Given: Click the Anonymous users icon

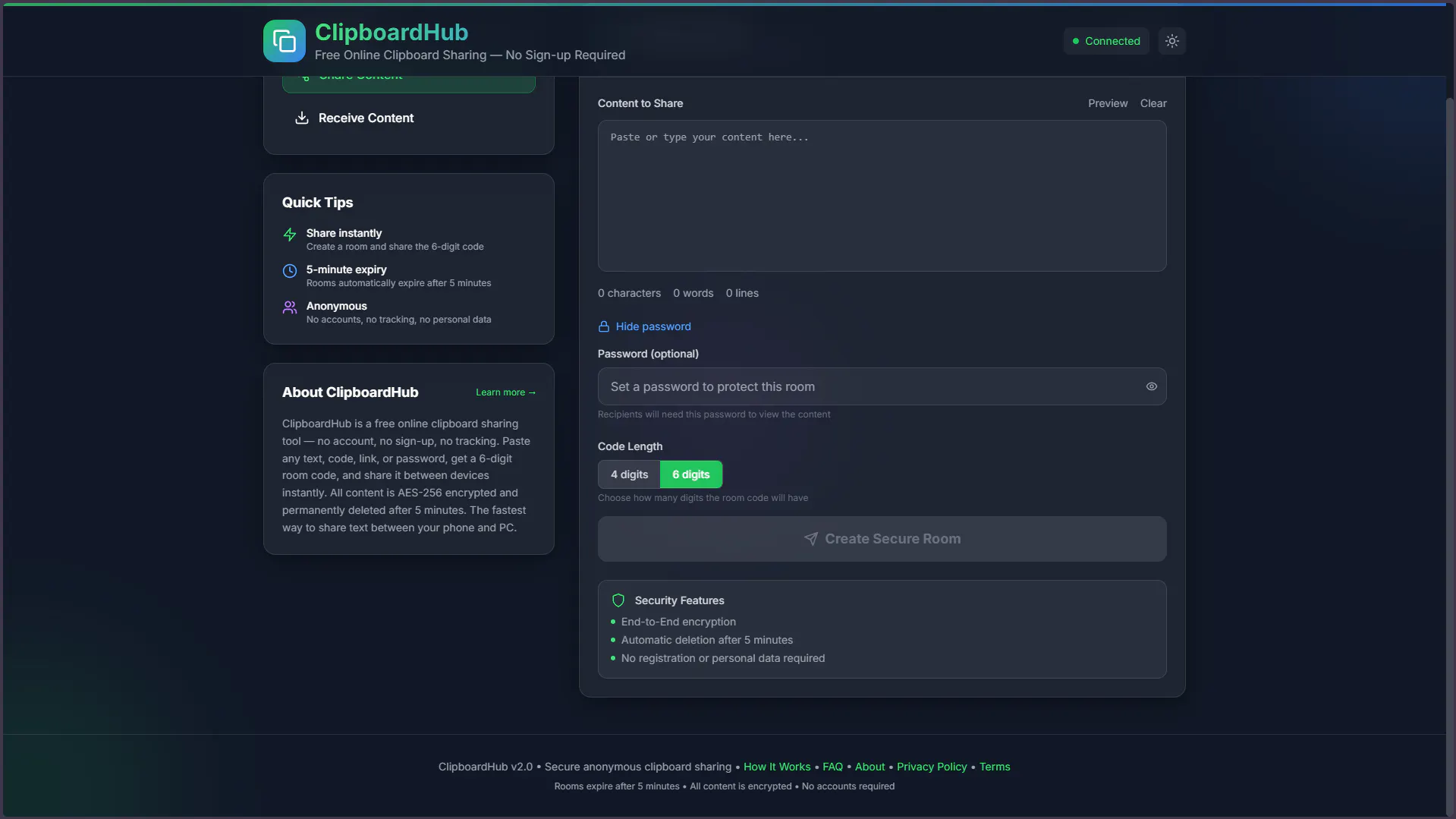Looking at the screenshot, I should [x=290, y=307].
